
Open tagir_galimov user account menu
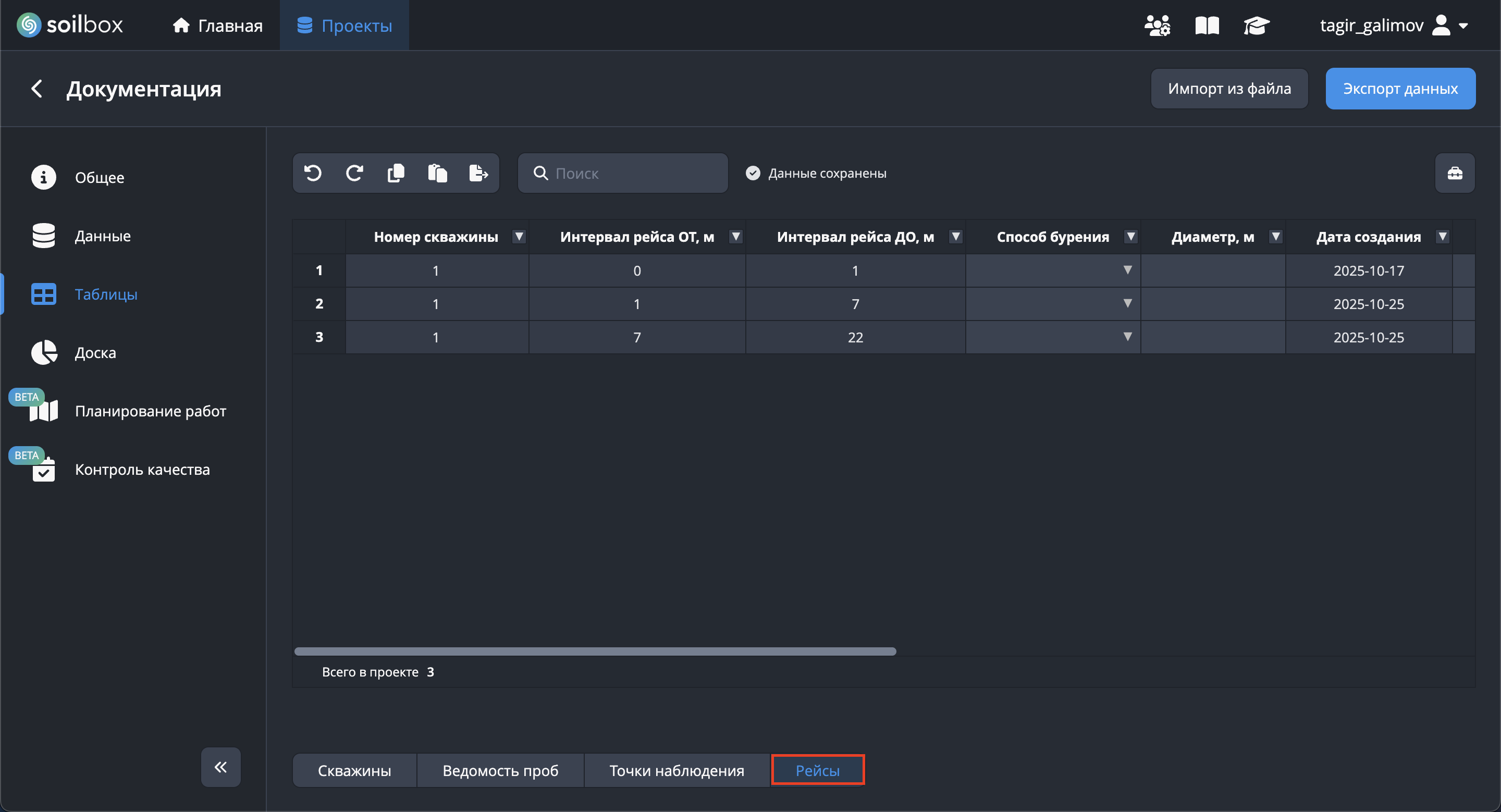1393,26
